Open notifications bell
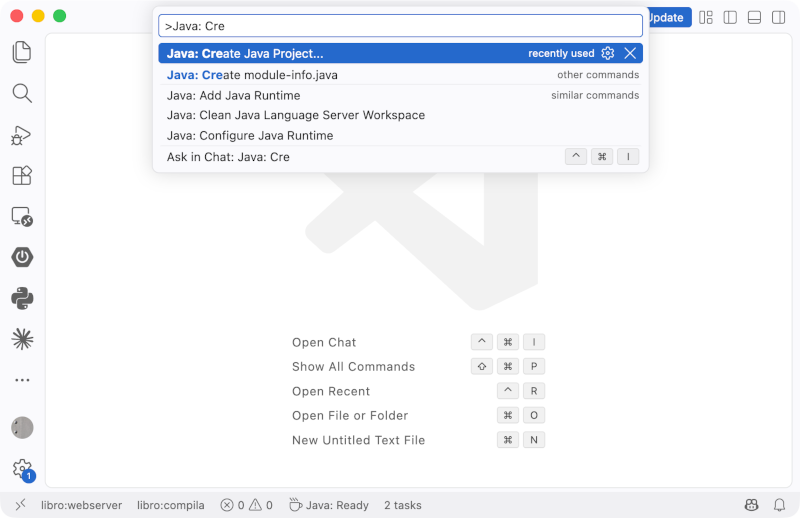The height and width of the screenshot is (518, 800). click(x=779, y=505)
